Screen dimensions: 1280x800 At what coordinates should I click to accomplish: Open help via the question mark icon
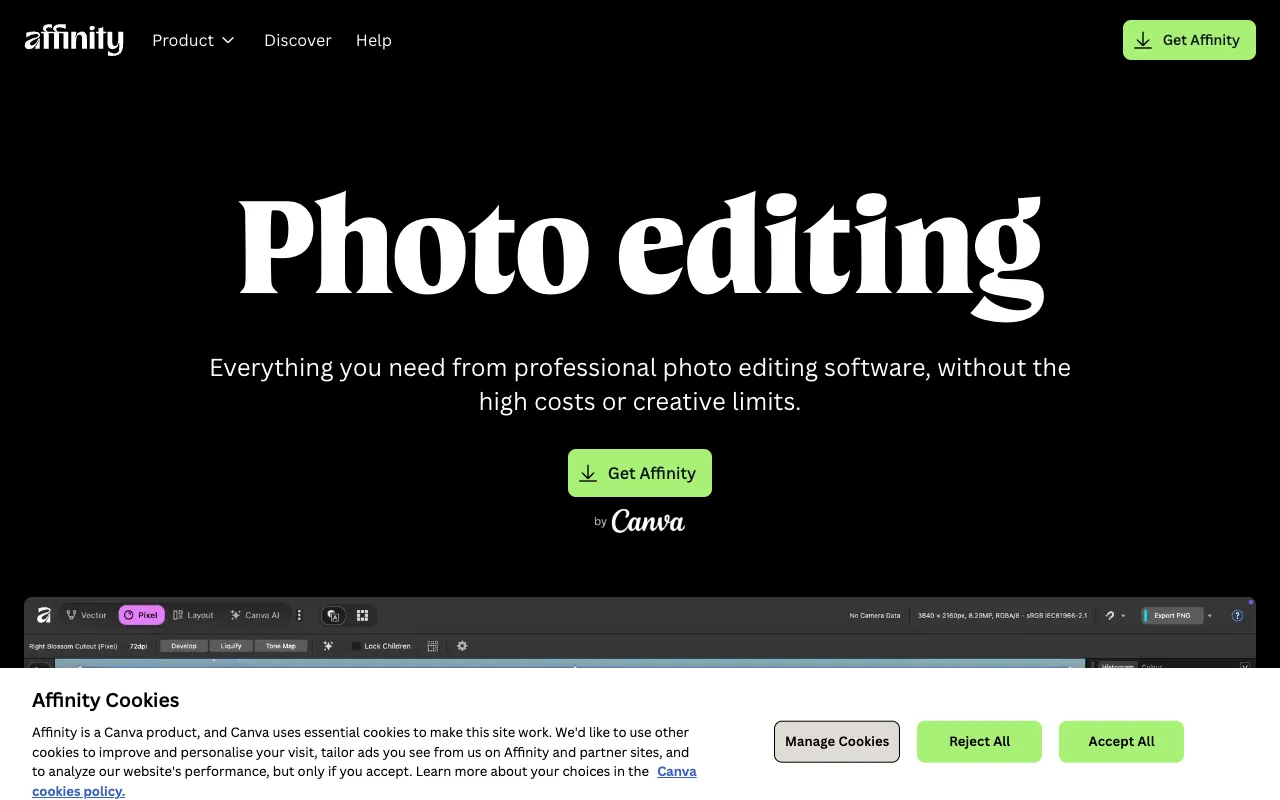point(1238,616)
